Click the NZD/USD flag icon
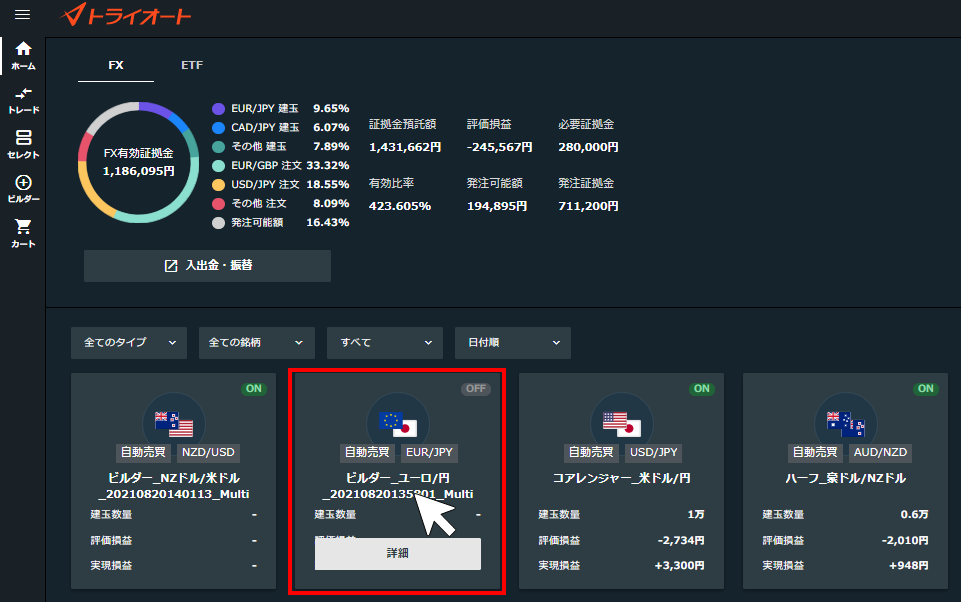961x602 pixels. [174, 423]
